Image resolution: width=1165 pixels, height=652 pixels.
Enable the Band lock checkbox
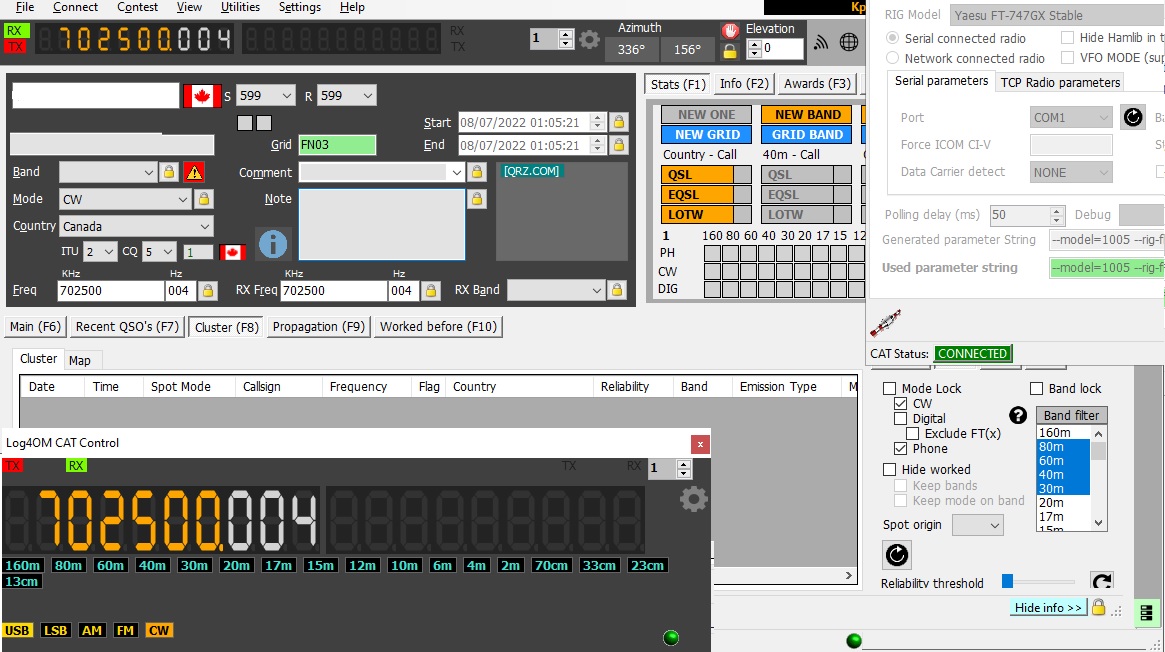pyautogui.click(x=1036, y=388)
